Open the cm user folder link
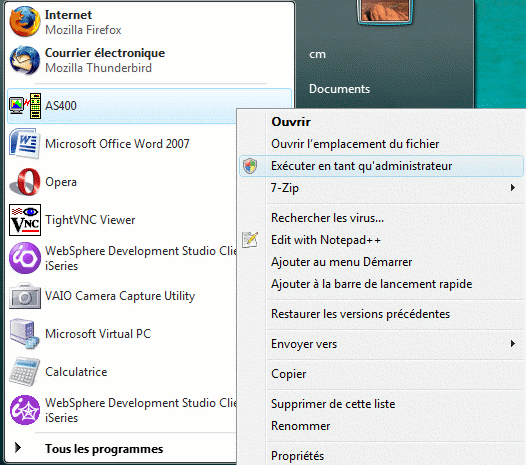526x465 pixels. click(x=317, y=54)
